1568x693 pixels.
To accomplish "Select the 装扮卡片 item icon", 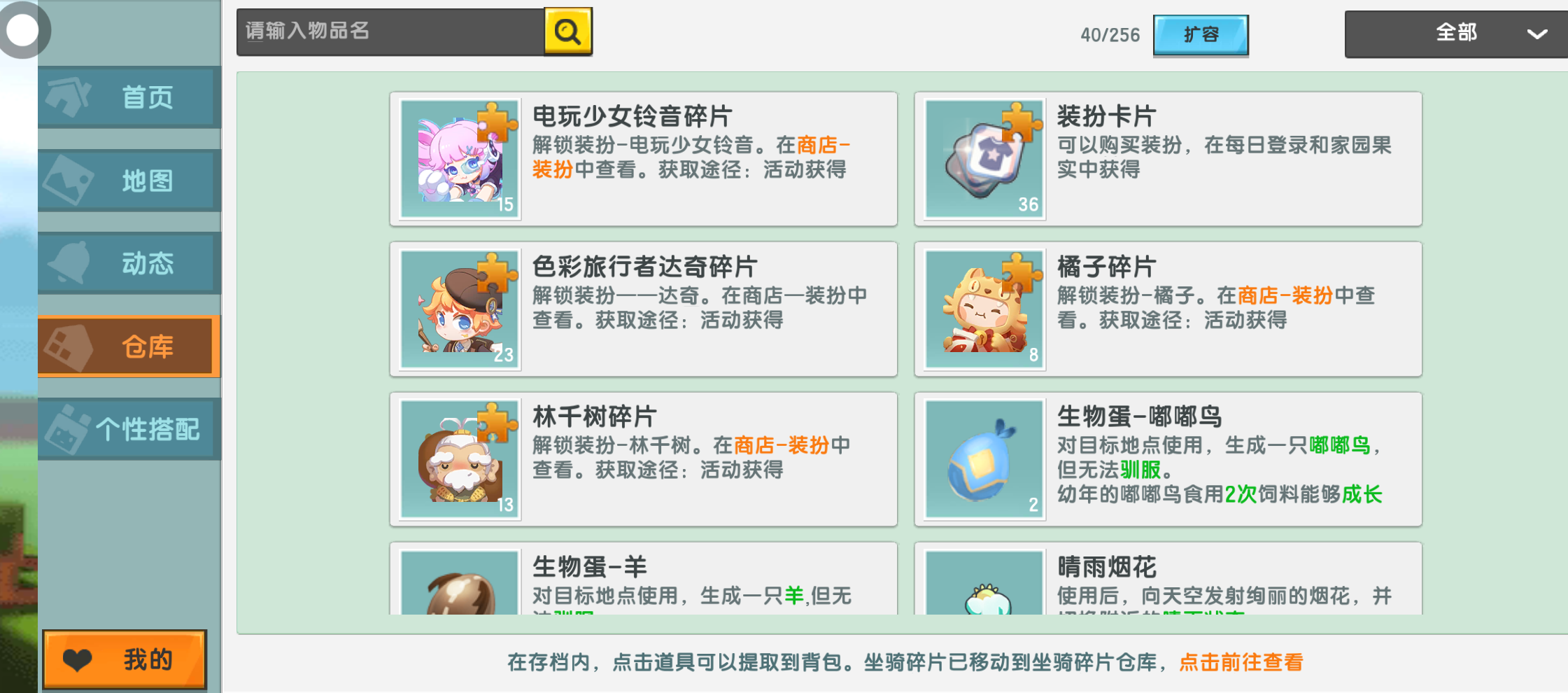I will coord(984,159).
